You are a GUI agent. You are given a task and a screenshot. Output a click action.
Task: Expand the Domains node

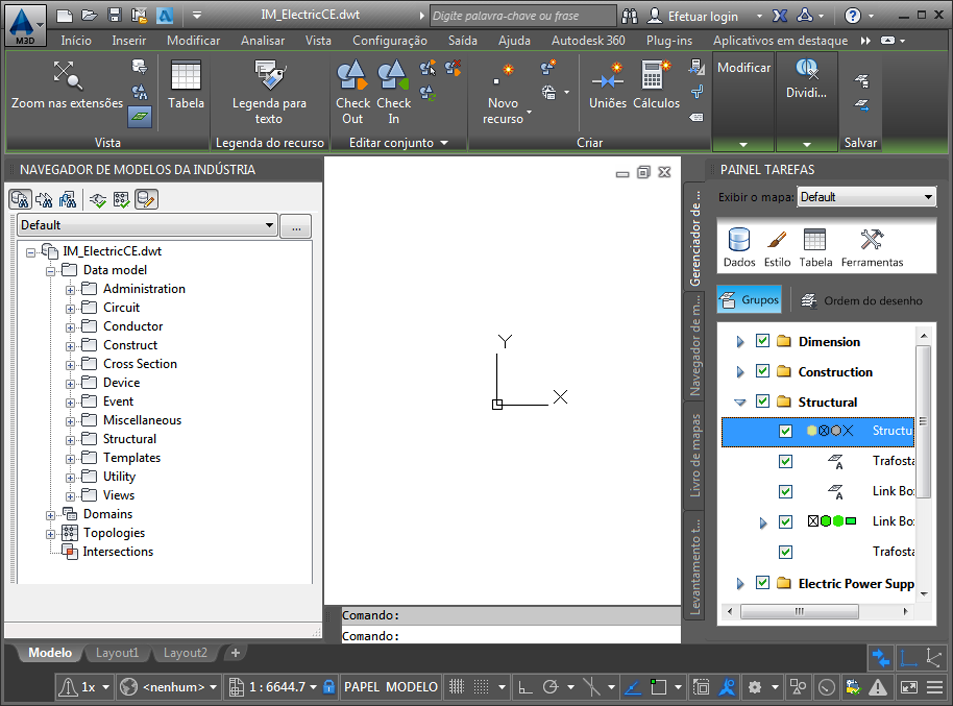50,515
